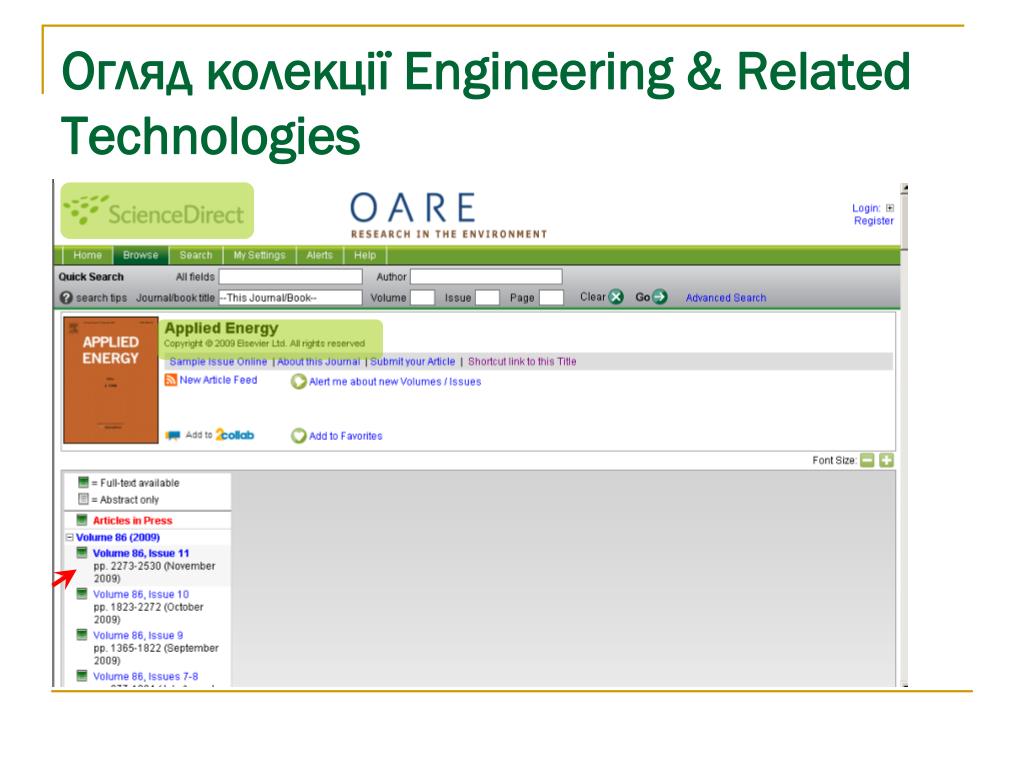This screenshot has height=768, width=1024.
Task: Open the Advanced Search link
Action: [x=726, y=298]
